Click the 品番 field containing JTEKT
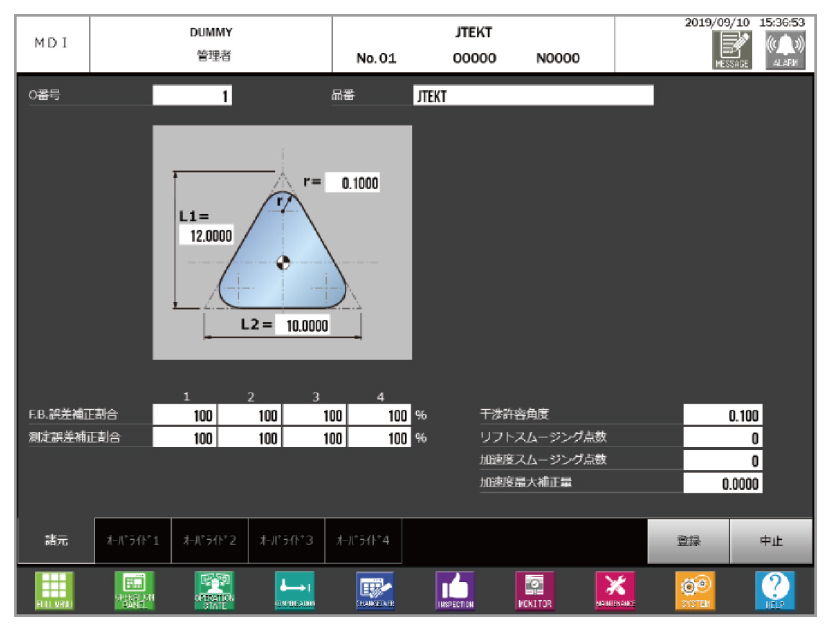Viewport: 831px width, 631px height. [x=533, y=96]
